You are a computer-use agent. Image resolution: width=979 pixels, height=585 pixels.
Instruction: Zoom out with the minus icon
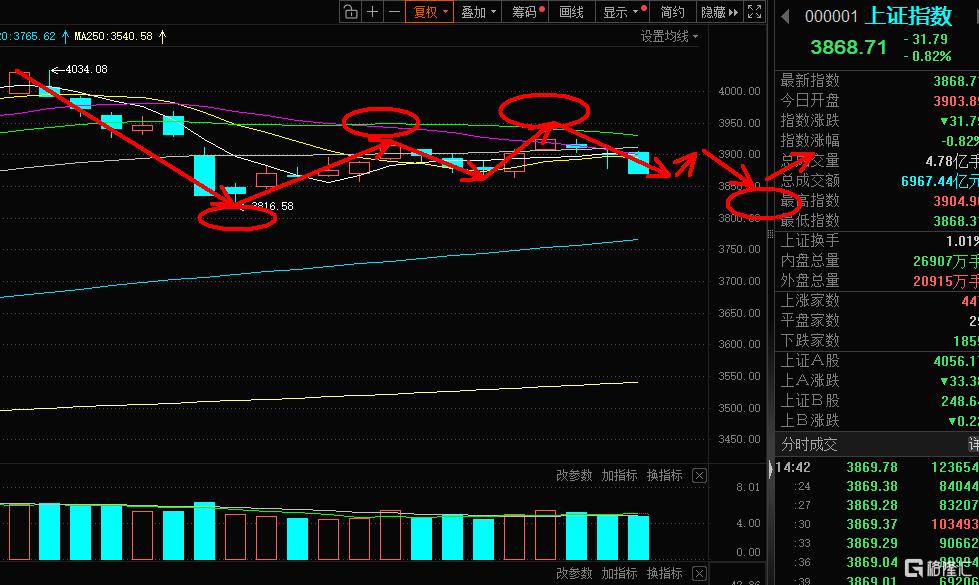coord(394,12)
